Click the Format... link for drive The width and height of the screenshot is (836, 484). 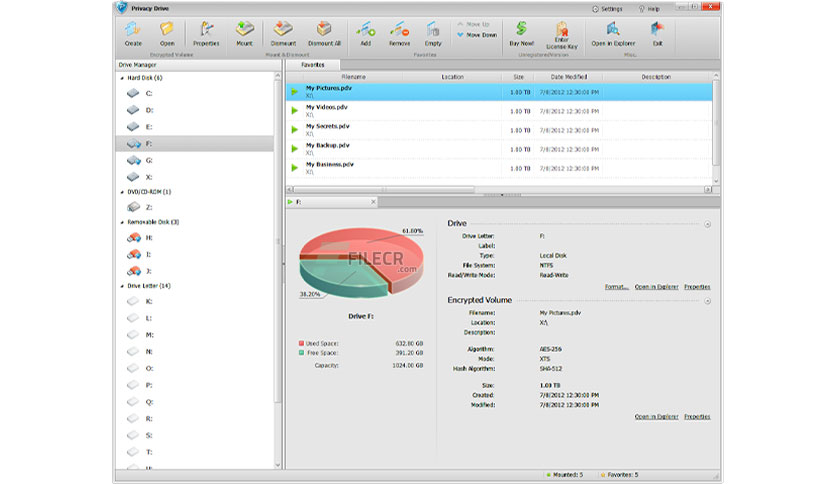point(616,287)
